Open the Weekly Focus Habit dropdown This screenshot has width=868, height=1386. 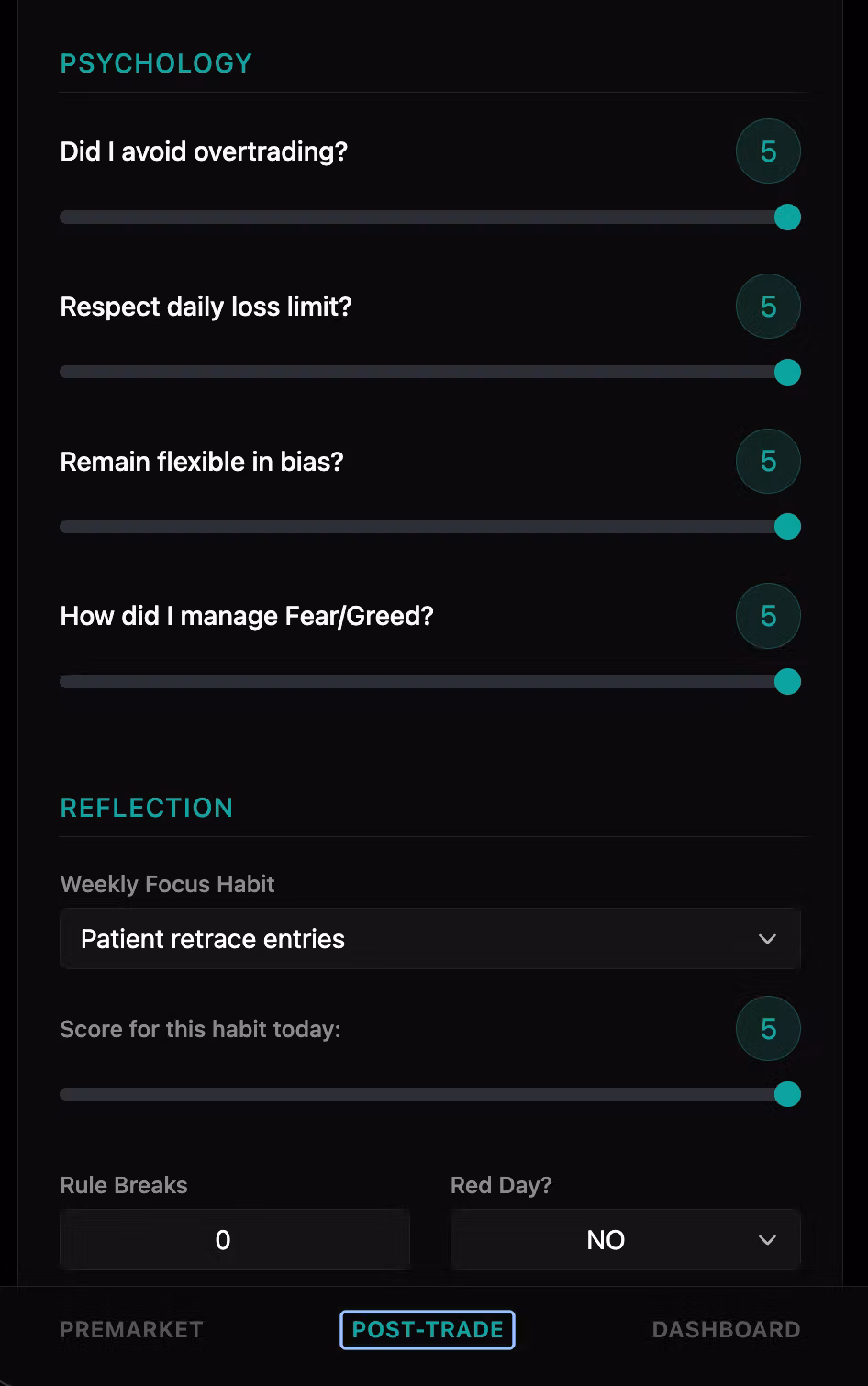click(x=429, y=939)
